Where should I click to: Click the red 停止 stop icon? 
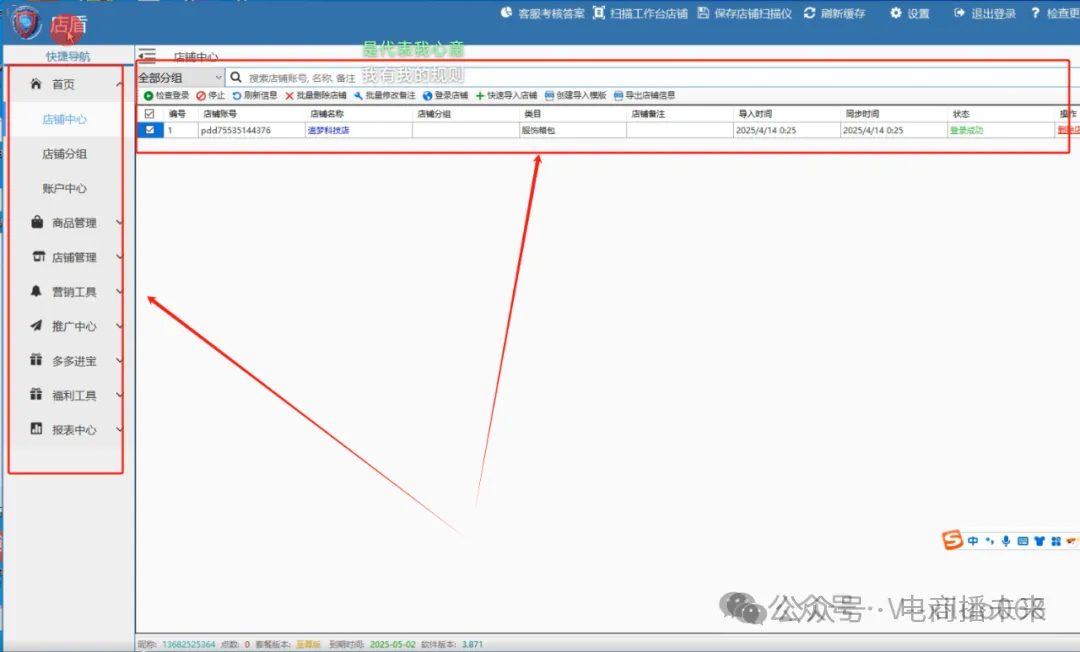point(201,96)
